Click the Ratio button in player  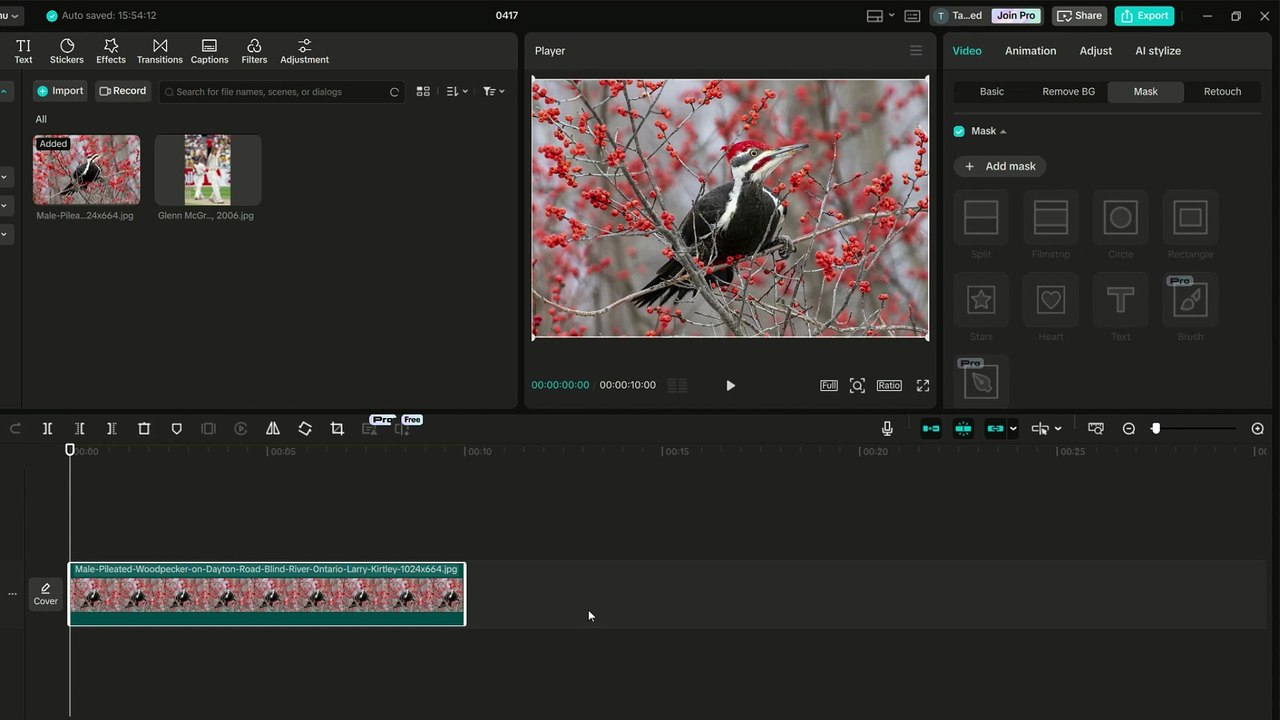click(889, 385)
